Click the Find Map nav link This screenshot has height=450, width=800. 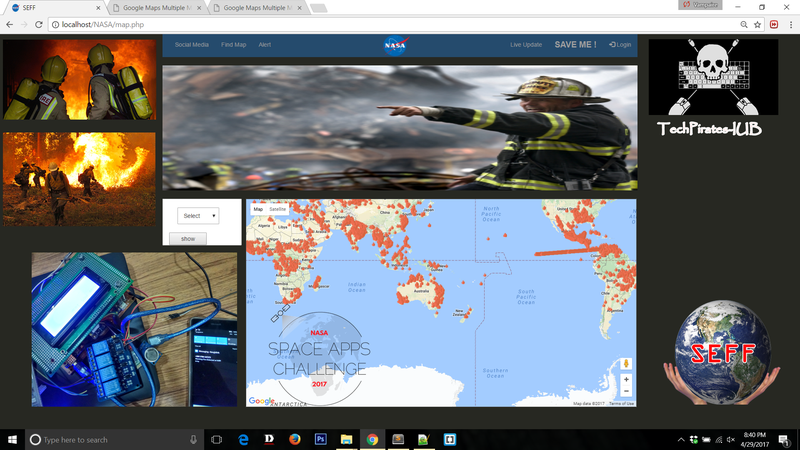coord(233,45)
